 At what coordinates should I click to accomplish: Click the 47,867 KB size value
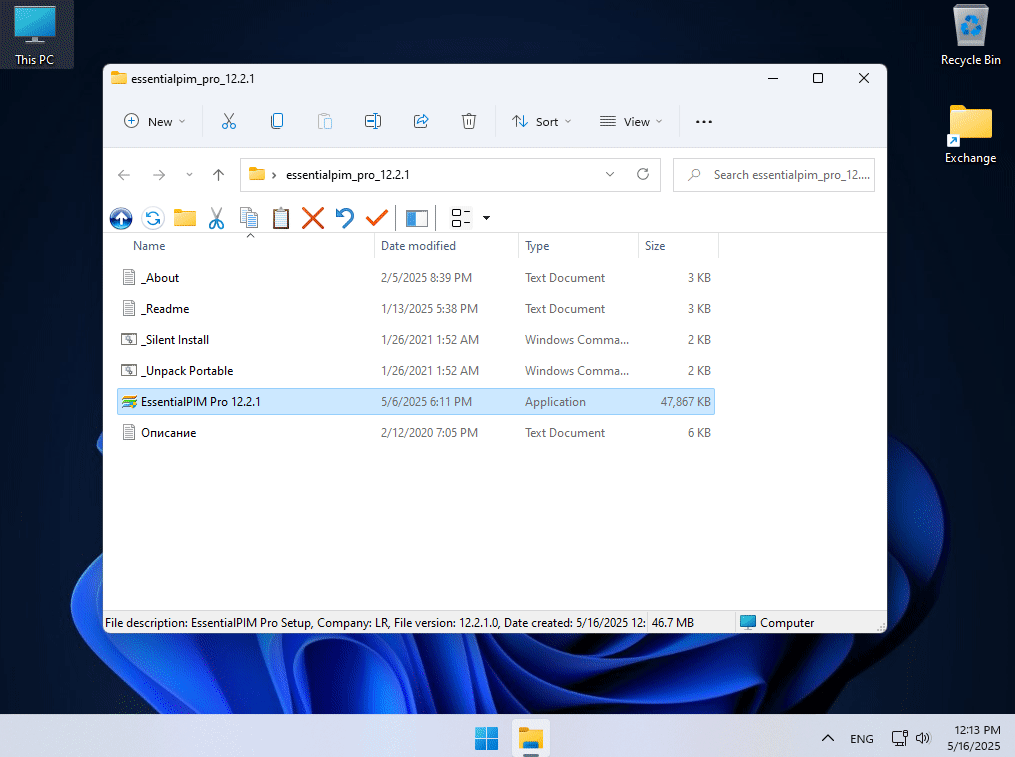tap(686, 401)
